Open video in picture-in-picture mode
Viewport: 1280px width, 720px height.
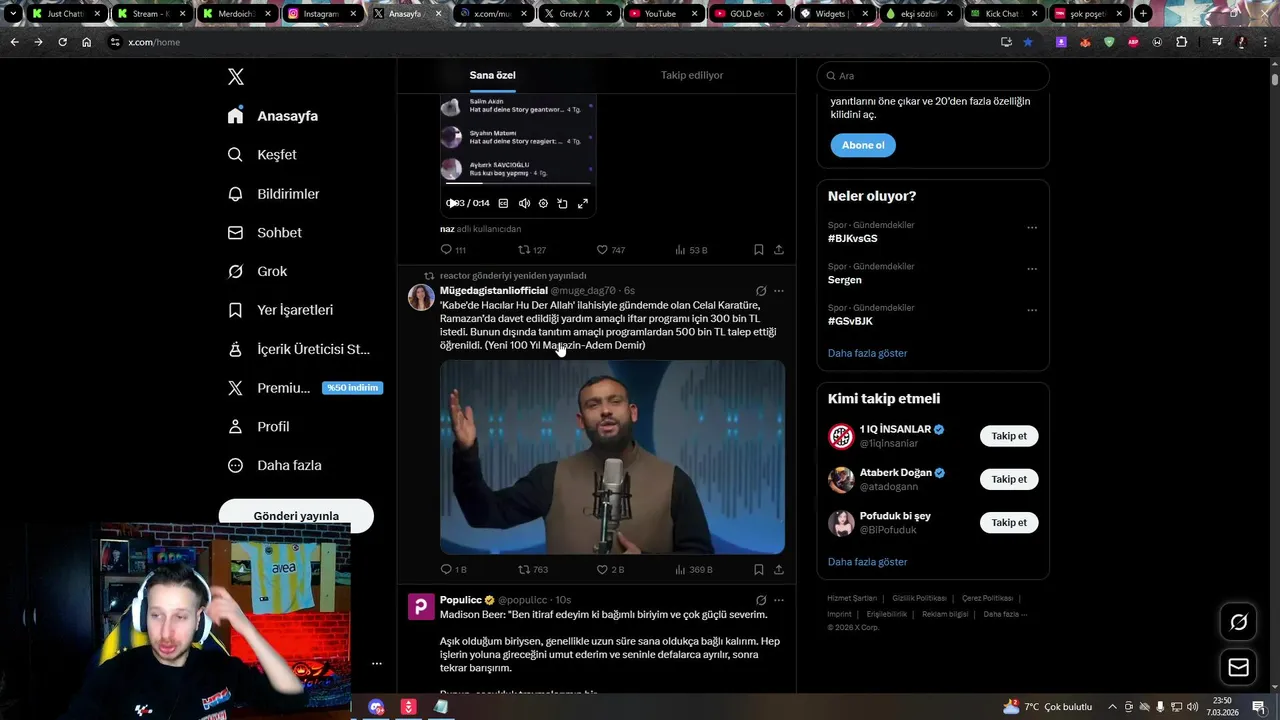562,203
